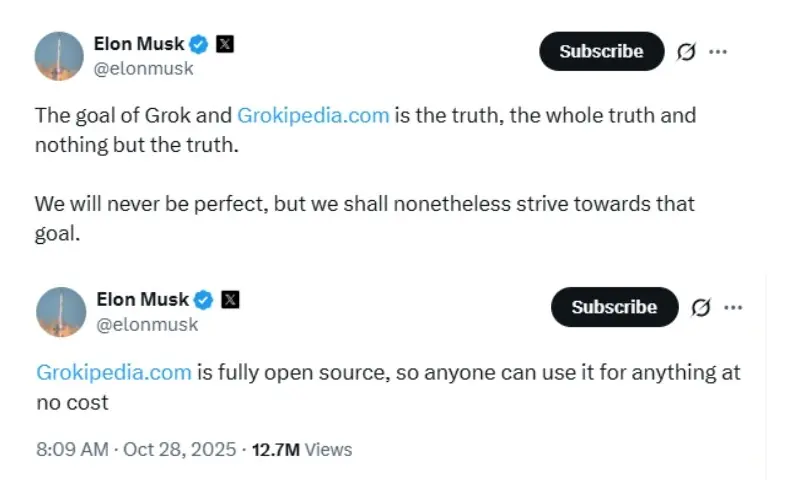Click the Grok icon beside second Subscribe button

701,308
